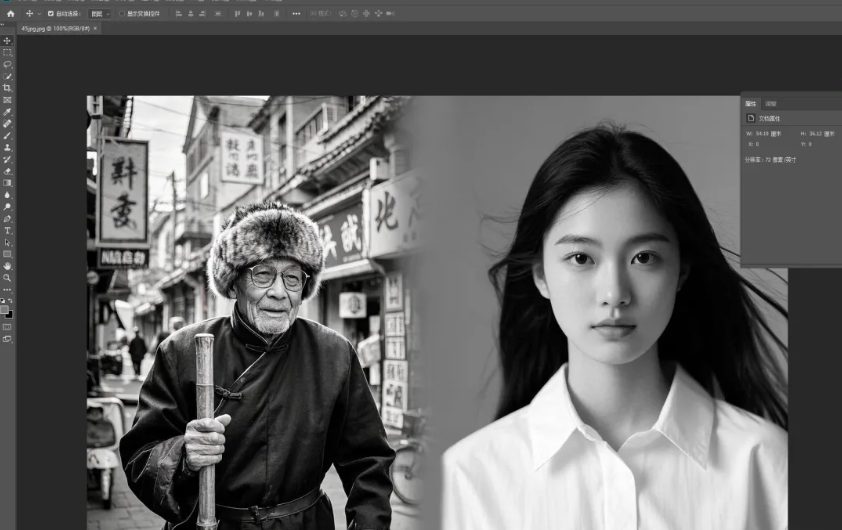This screenshot has height=530, width=842.
Task: Select the Eyedropper tool
Action: tap(7, 112)
